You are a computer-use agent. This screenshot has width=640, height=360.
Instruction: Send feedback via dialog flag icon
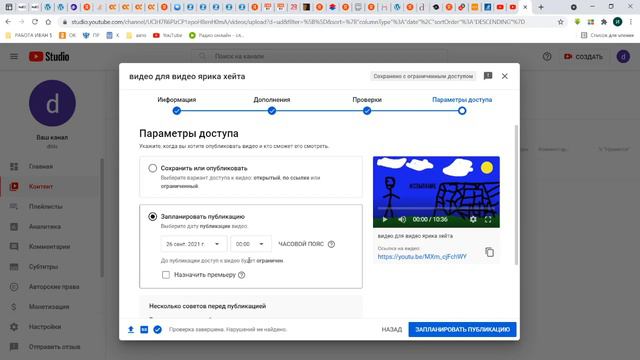[488, 76]
